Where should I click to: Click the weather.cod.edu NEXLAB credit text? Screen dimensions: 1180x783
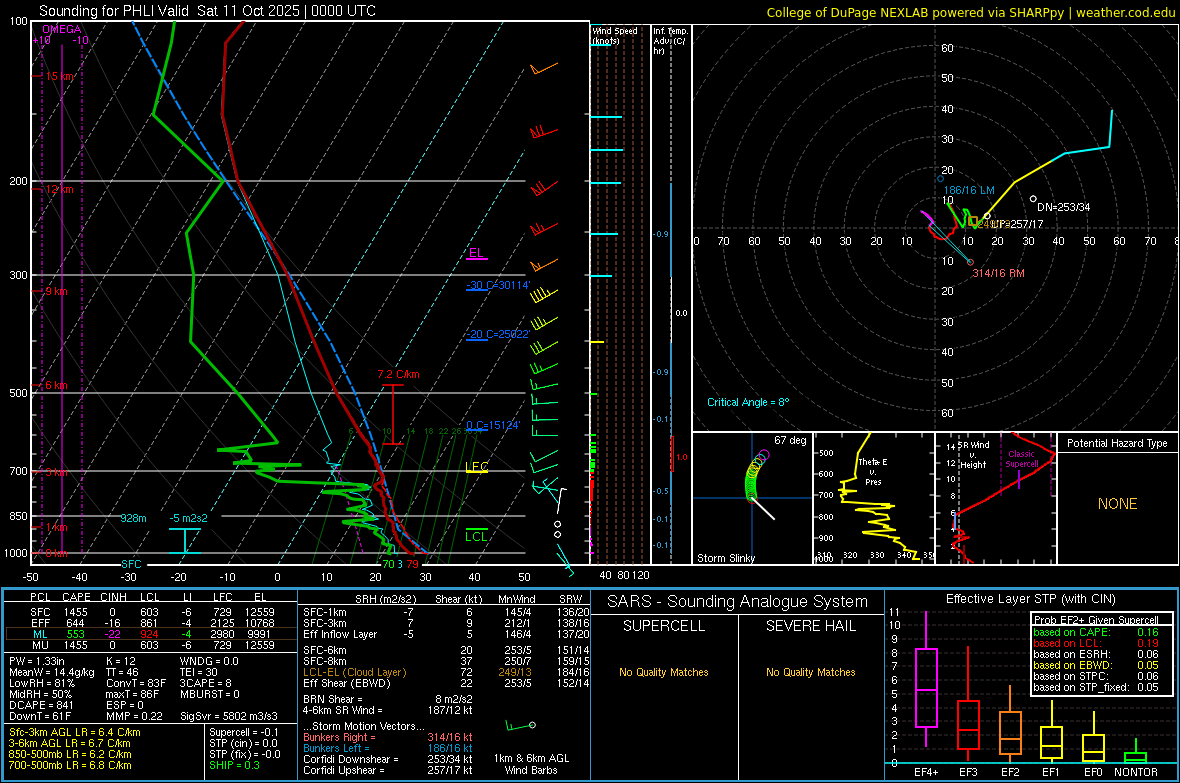click(x=970, y=12)
